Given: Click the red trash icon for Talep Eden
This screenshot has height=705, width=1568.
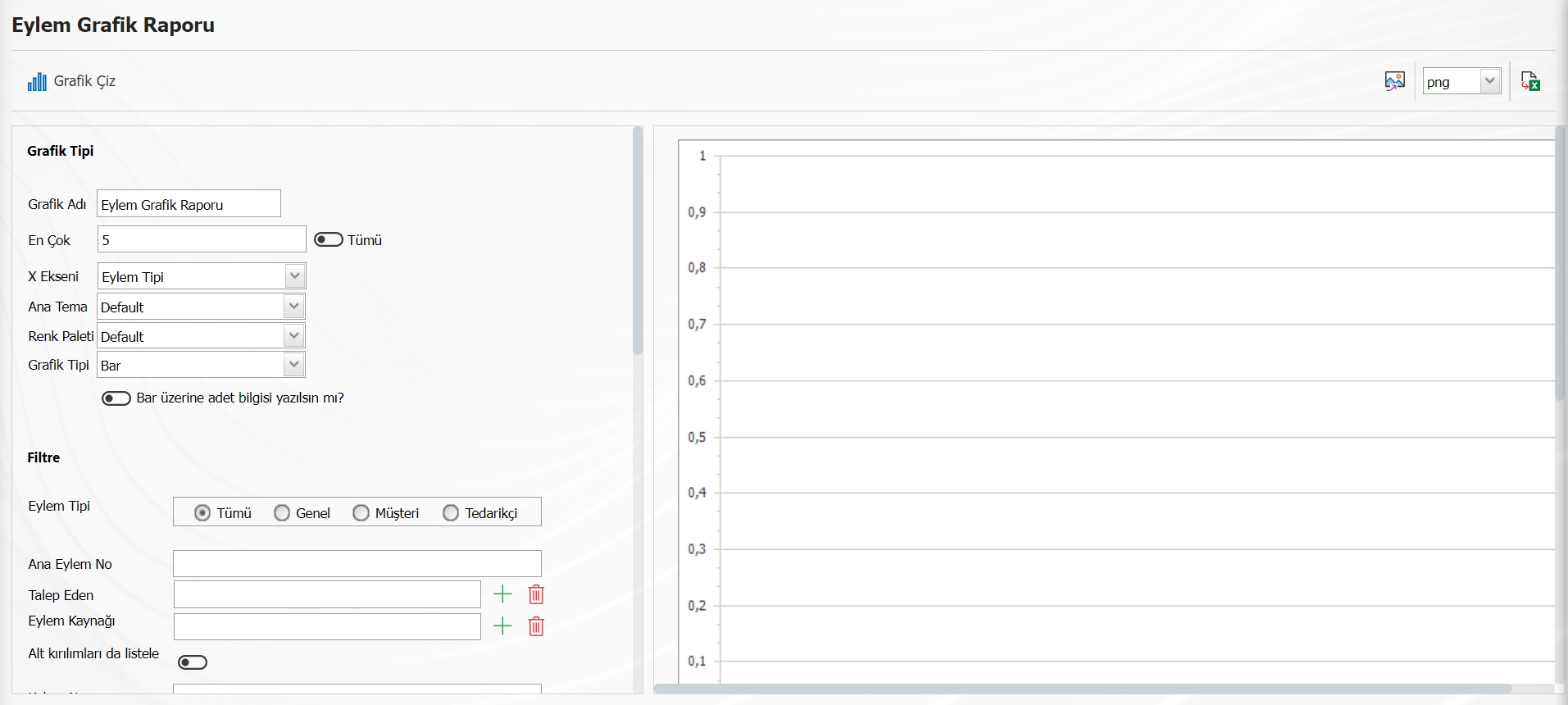Looking at the screenshot, I should [x=536, y=594].
